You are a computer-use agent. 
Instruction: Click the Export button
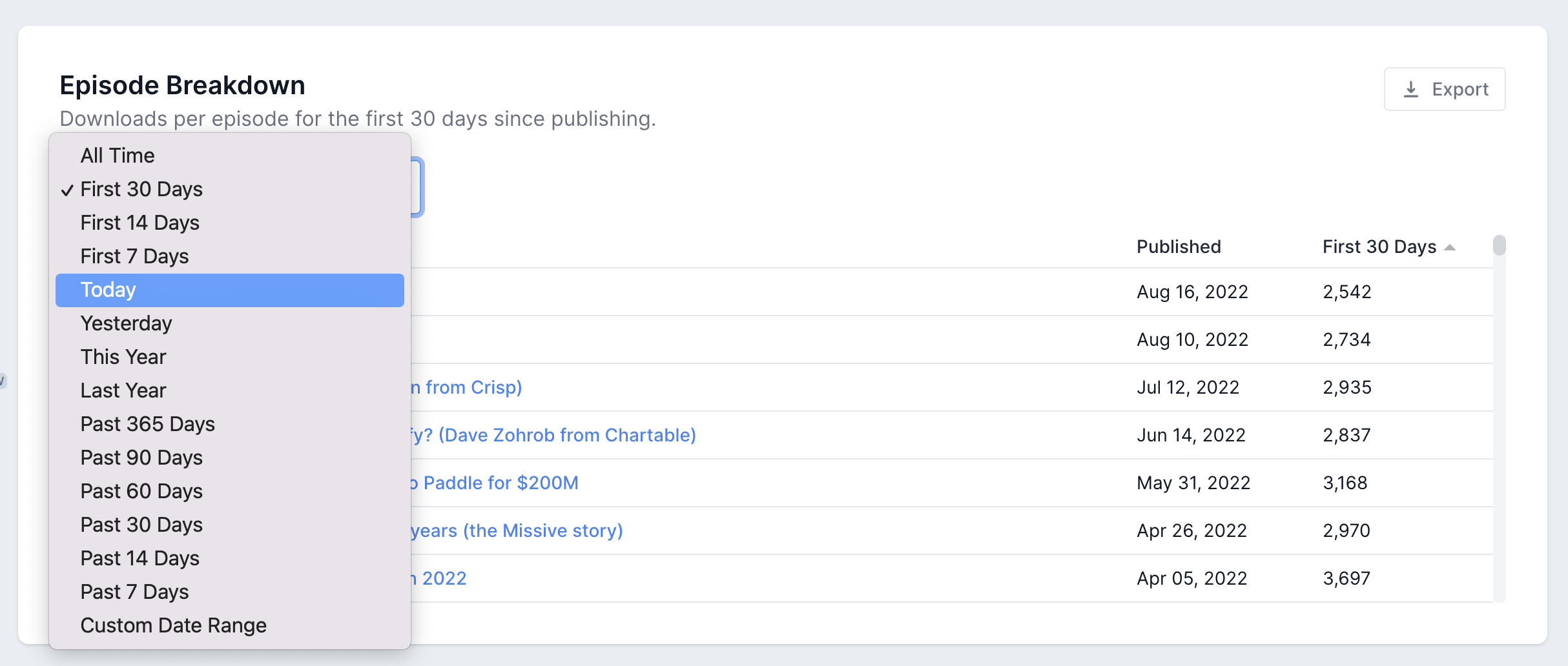1444,89
